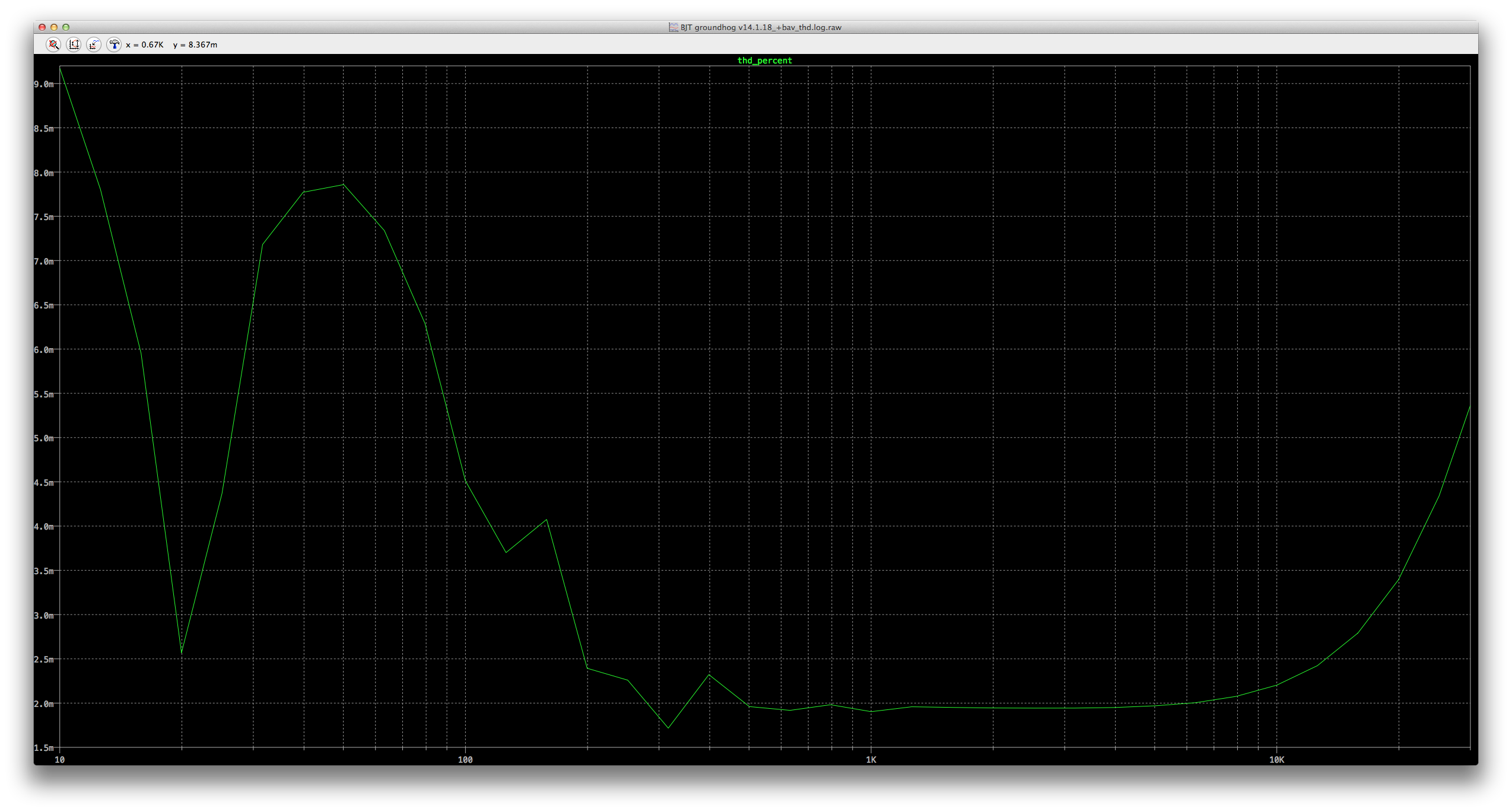Click the 5.0m vertical axis label

pos(44,438)
